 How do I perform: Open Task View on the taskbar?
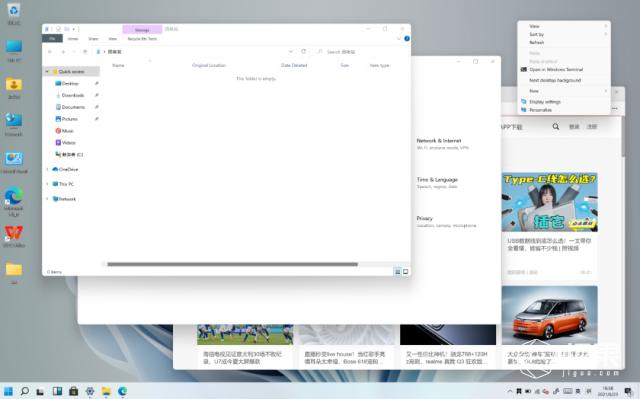coord(40,392)
